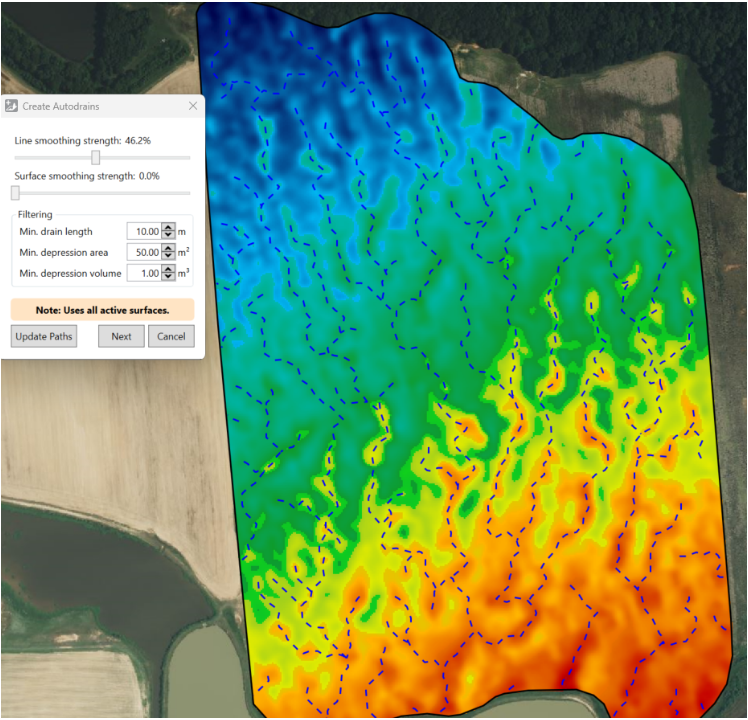
Task: Focus the Min. drain length field
Action: [x=144, y=231]
